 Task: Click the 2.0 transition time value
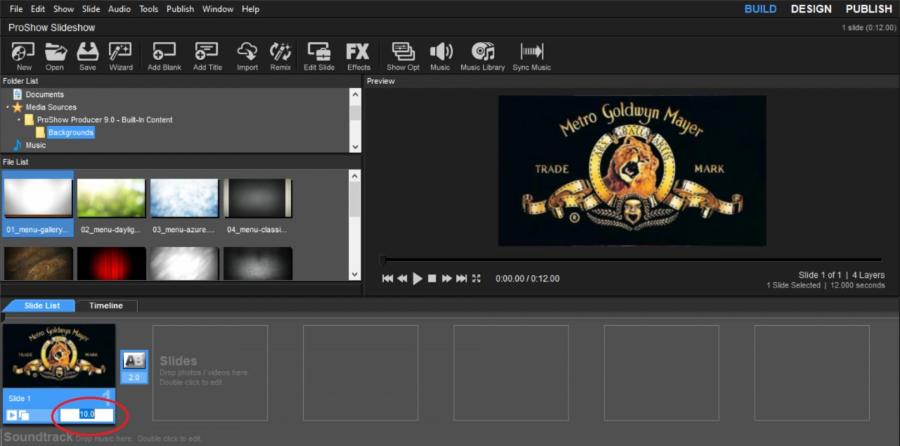(134, 378)
